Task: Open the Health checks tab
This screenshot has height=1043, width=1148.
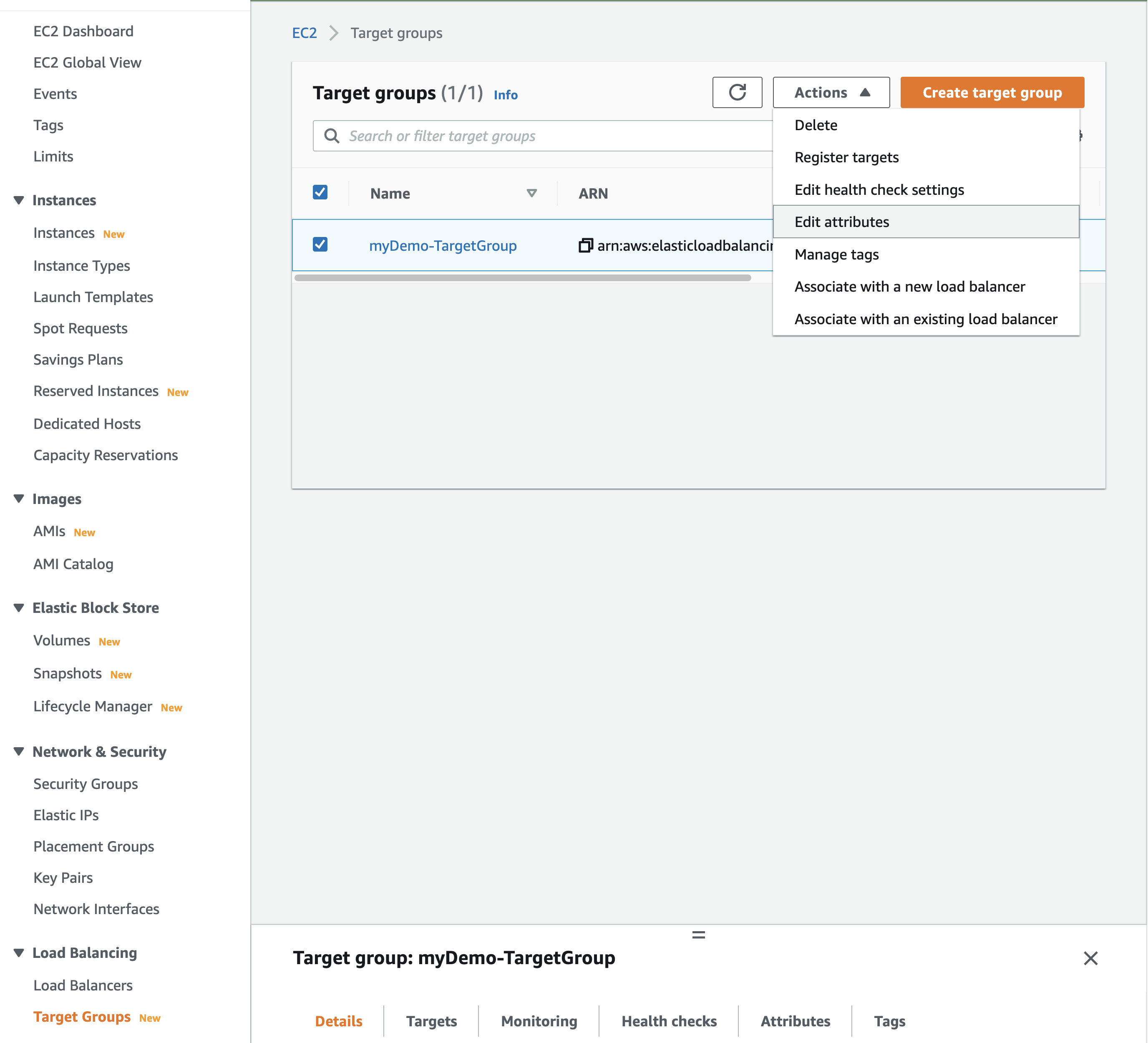Action: point(669,1021)
